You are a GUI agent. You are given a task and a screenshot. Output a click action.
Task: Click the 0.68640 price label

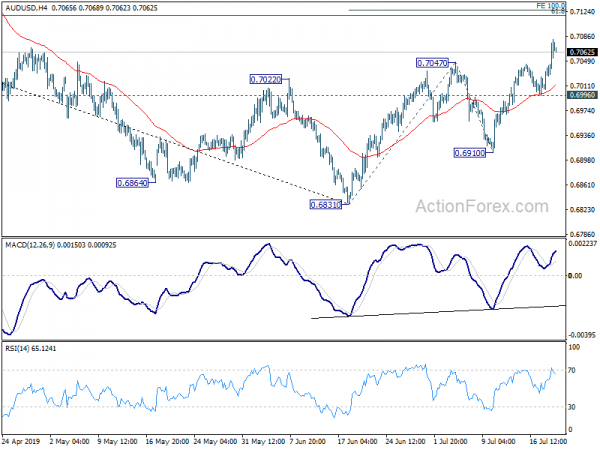132,183
